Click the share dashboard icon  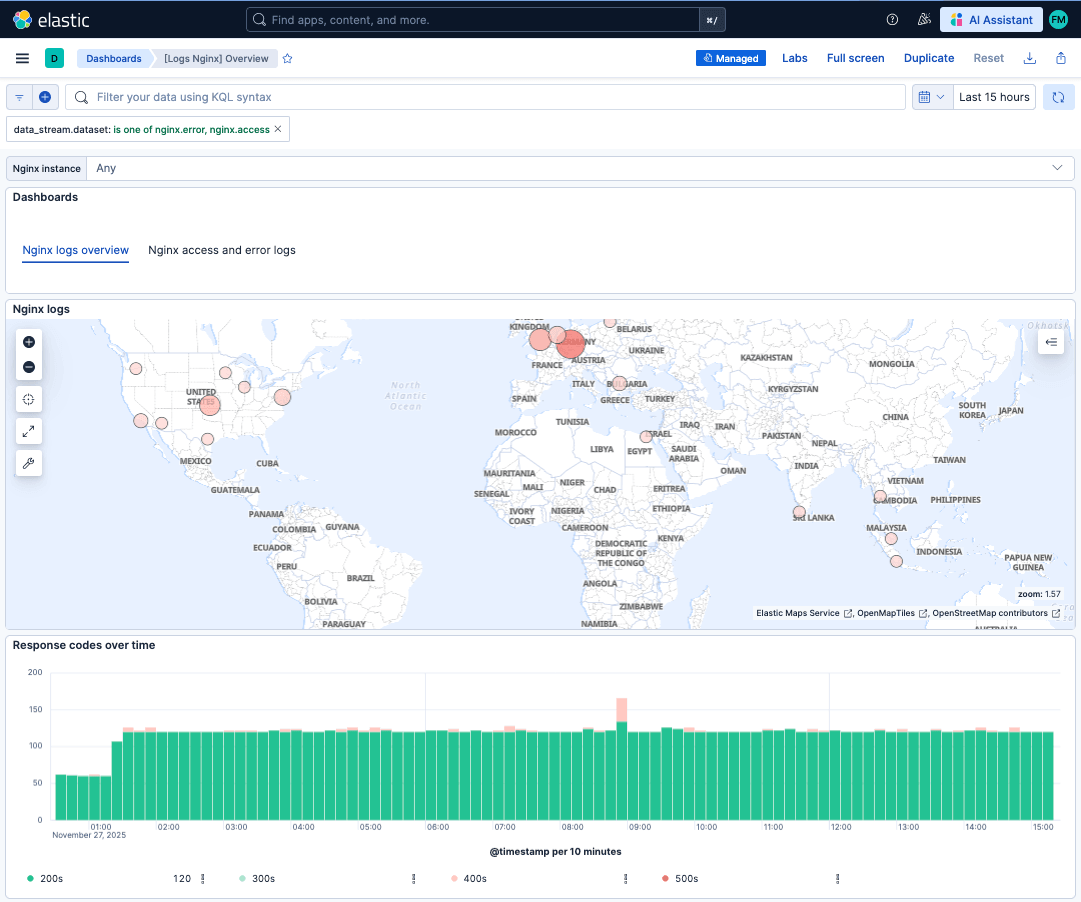(1061, 58)
